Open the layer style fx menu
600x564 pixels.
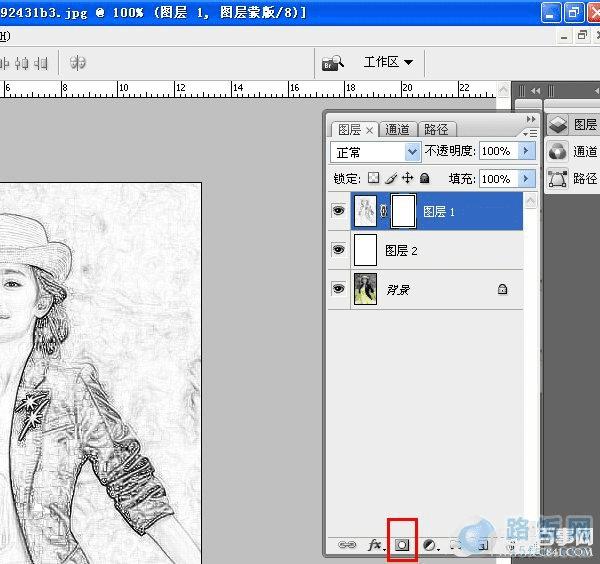click(x=376, y=545)
